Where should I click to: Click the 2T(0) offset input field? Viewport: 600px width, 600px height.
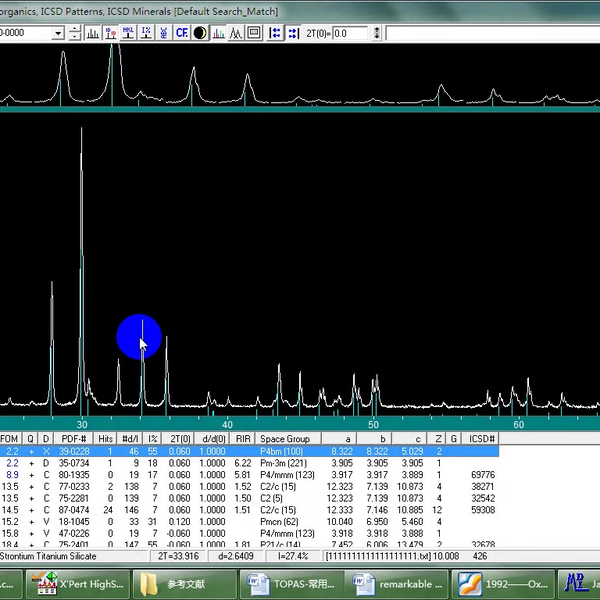[351, 33]
